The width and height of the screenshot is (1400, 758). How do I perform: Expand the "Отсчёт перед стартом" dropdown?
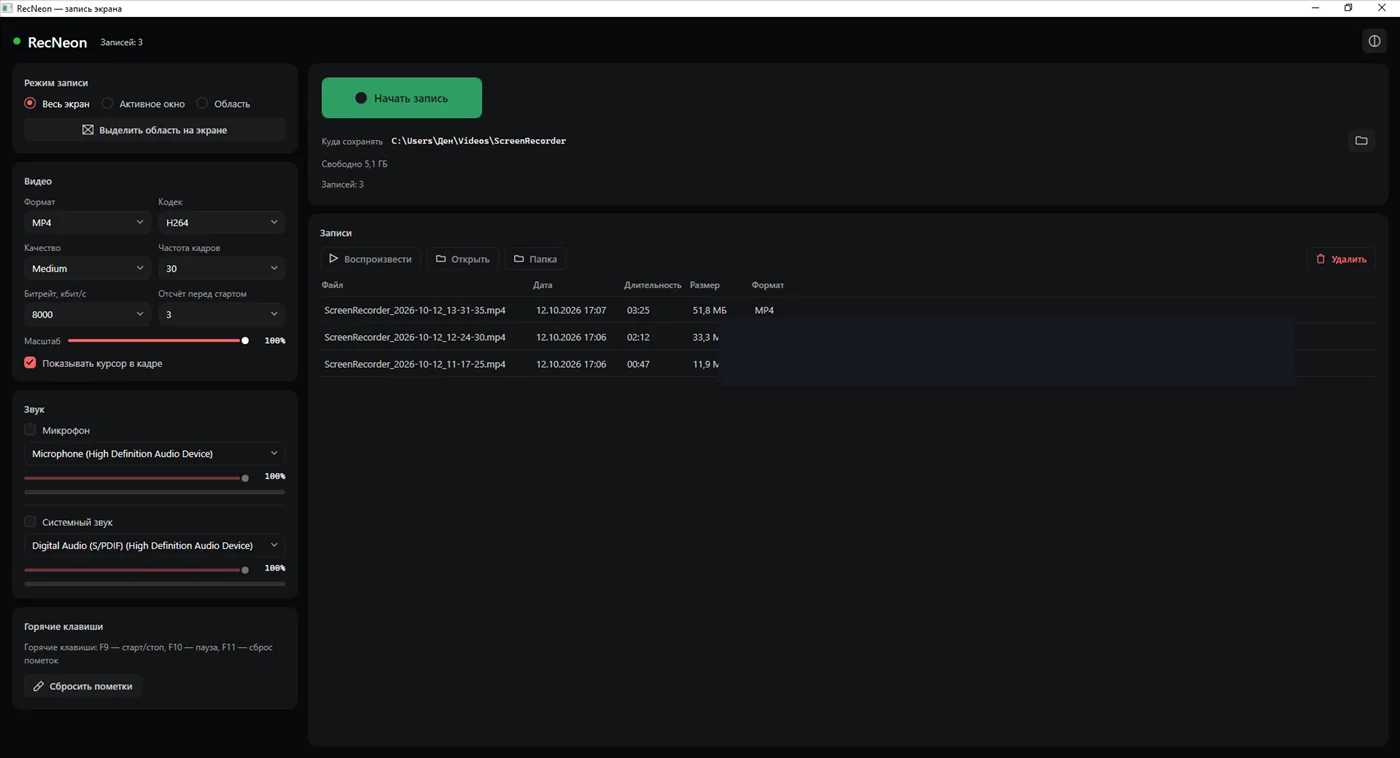pos(221,314)
